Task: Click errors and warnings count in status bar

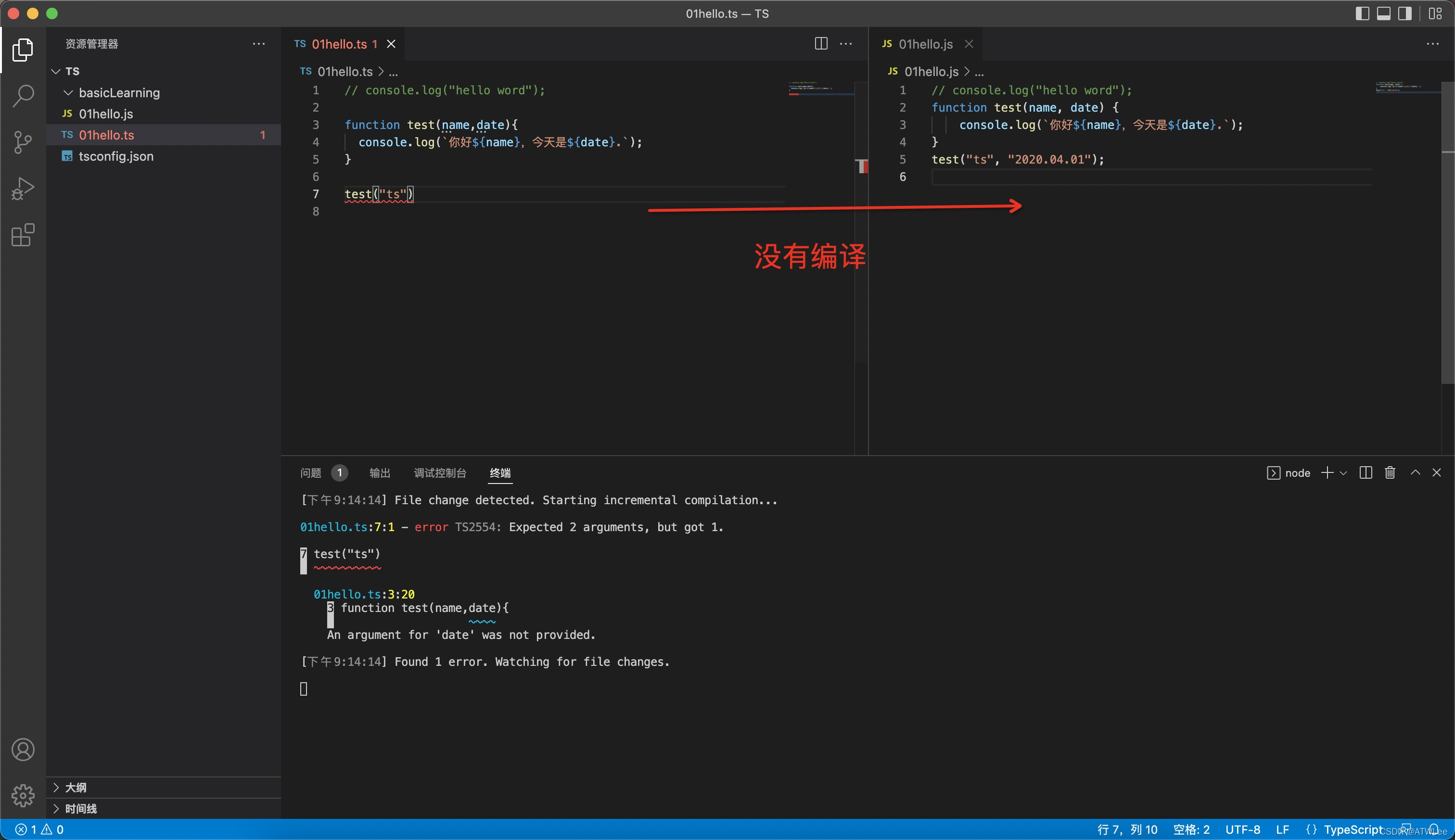Action: click(39, 829)
